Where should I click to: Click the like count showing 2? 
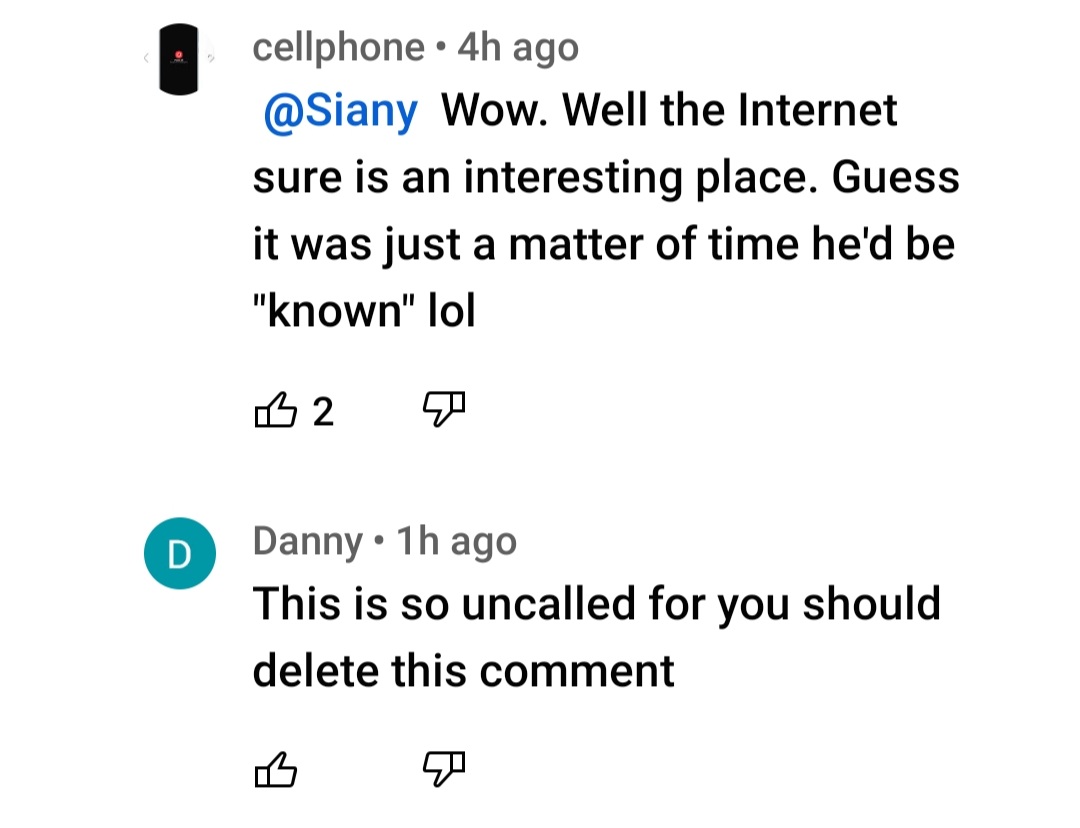click(x=323, y=412)
